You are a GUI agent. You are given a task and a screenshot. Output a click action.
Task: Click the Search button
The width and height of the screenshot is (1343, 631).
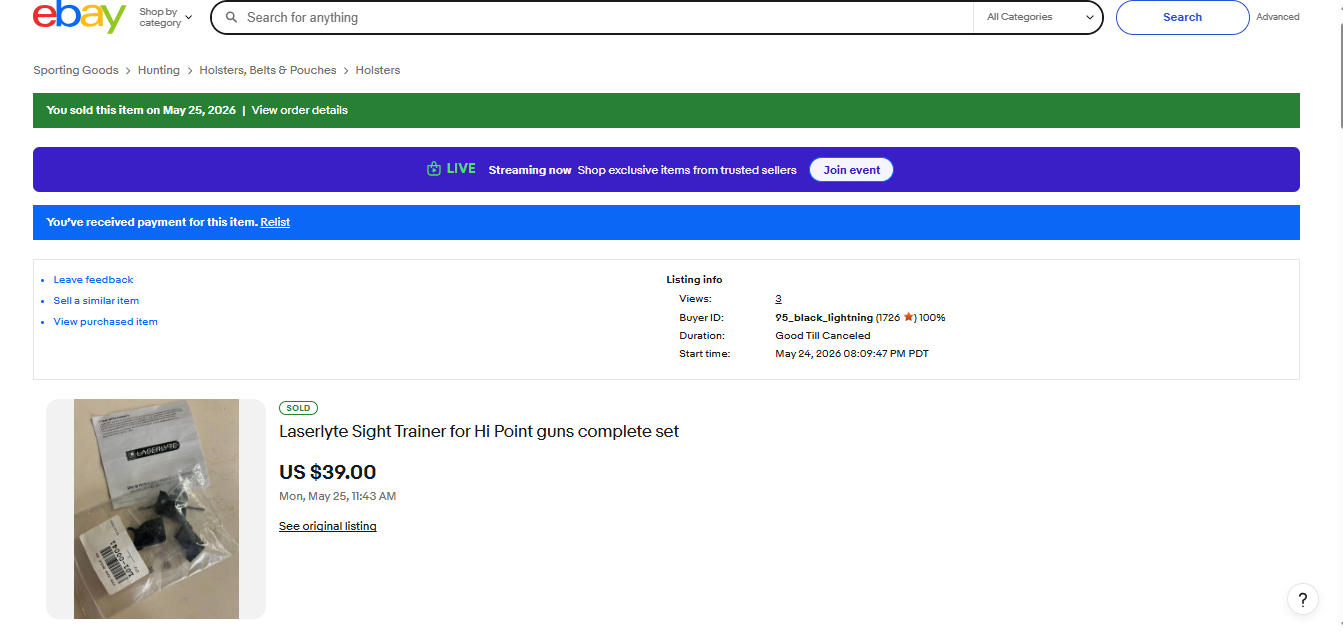pos(1182,17)
